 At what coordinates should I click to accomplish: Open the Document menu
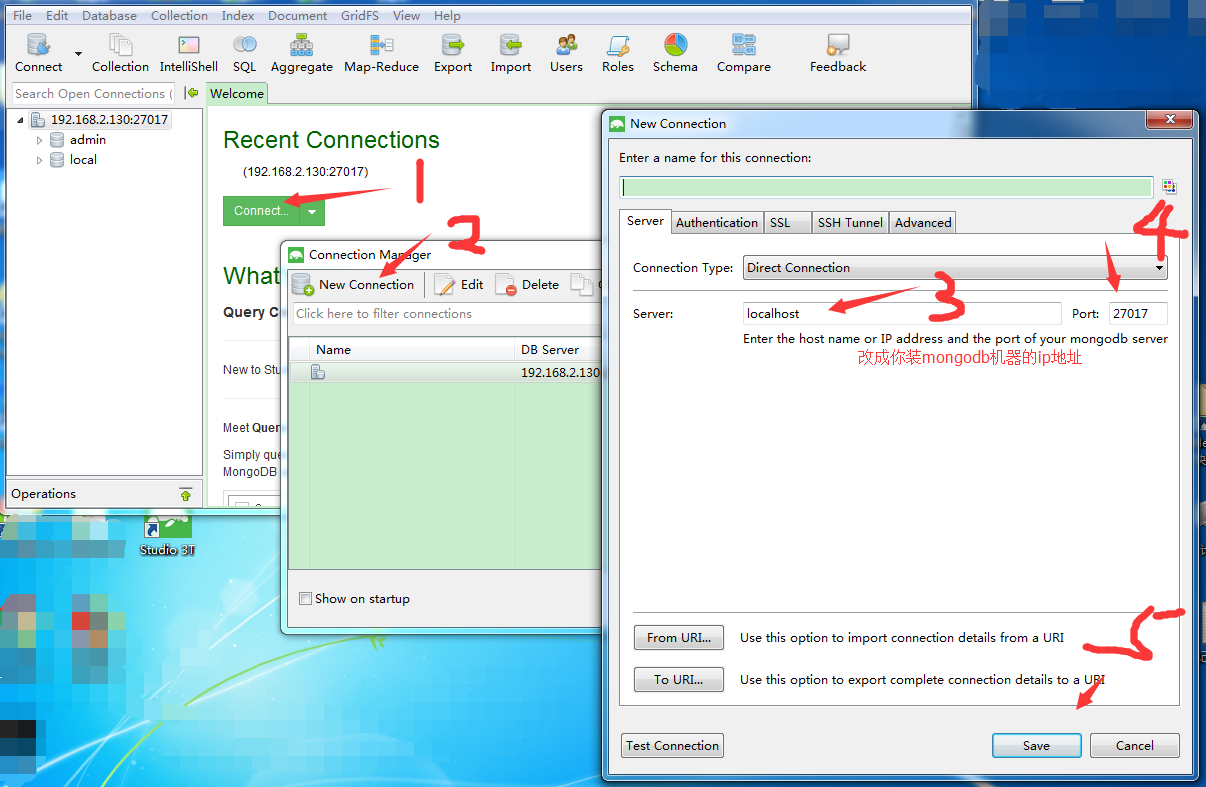point(298,16)
